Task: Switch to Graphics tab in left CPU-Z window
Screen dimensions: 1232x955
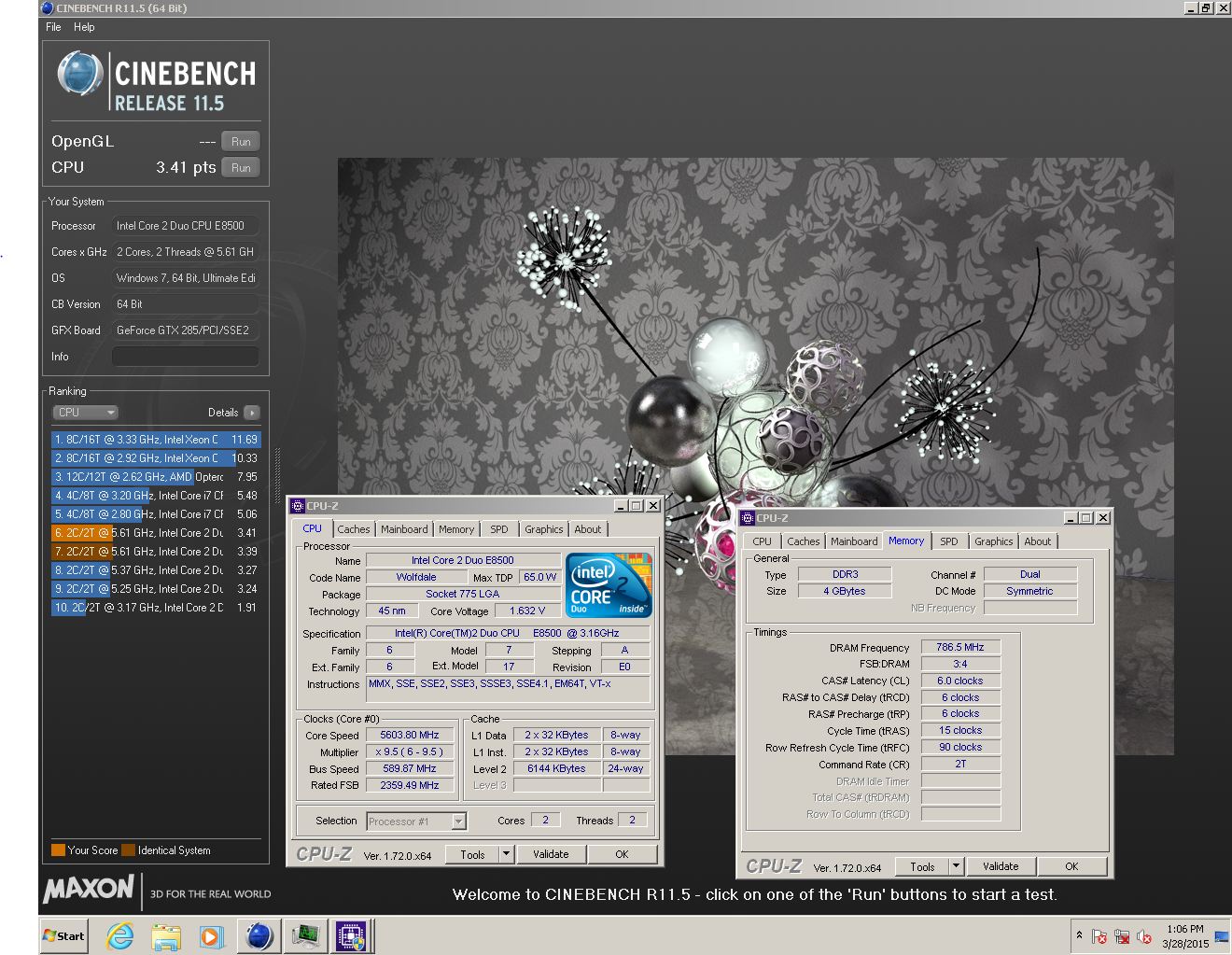Action: [544, 529]
